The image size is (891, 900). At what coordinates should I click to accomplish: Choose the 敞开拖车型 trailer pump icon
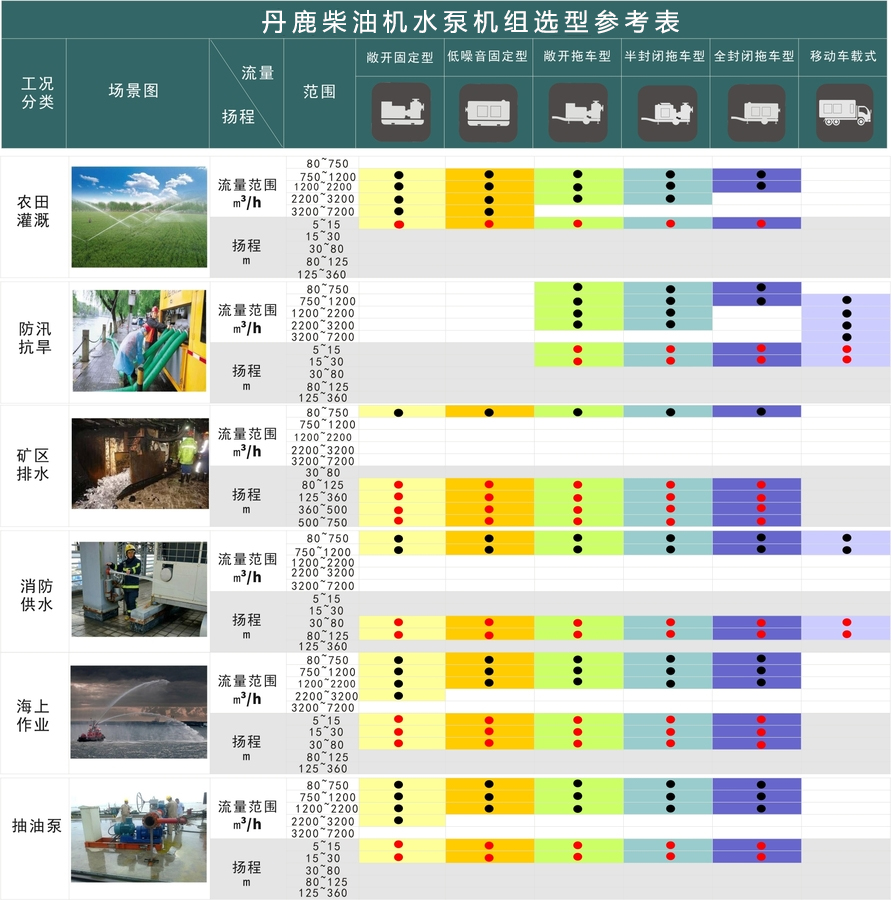point(578,112)
